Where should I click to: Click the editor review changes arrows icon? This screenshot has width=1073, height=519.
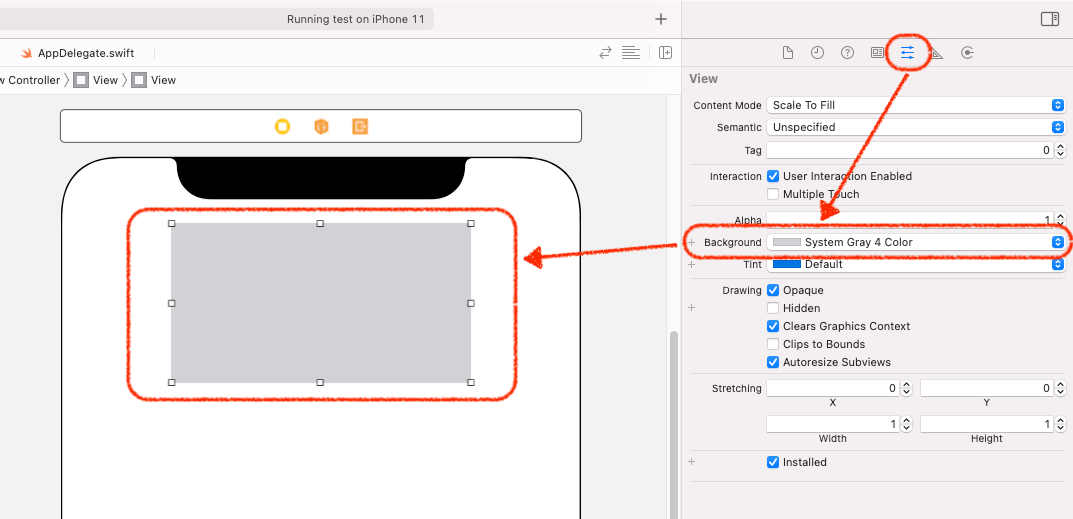coord(605,53)
